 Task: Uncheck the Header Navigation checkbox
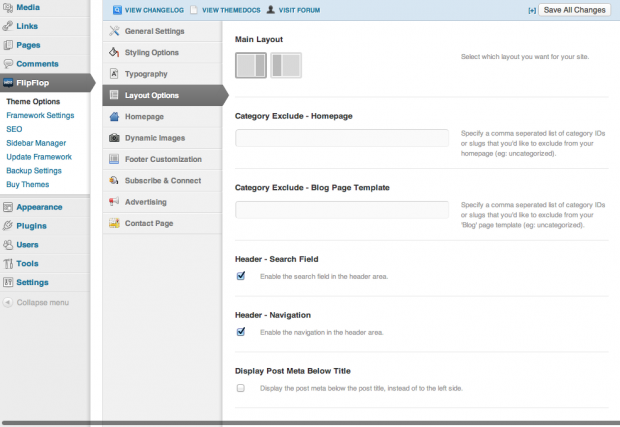[241, 332]
